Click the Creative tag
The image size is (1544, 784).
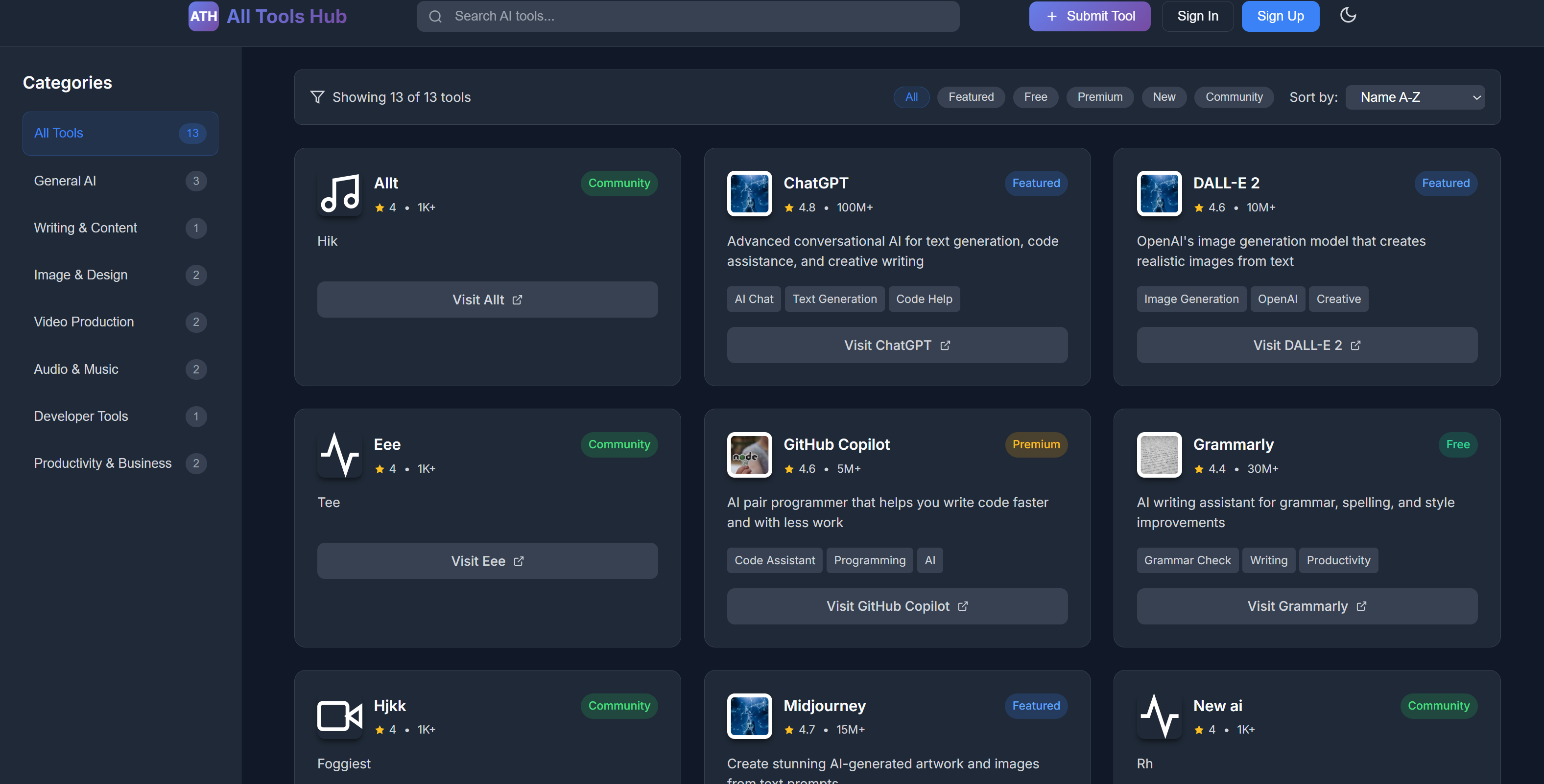pyautogui.click(x=1338, y=299)
